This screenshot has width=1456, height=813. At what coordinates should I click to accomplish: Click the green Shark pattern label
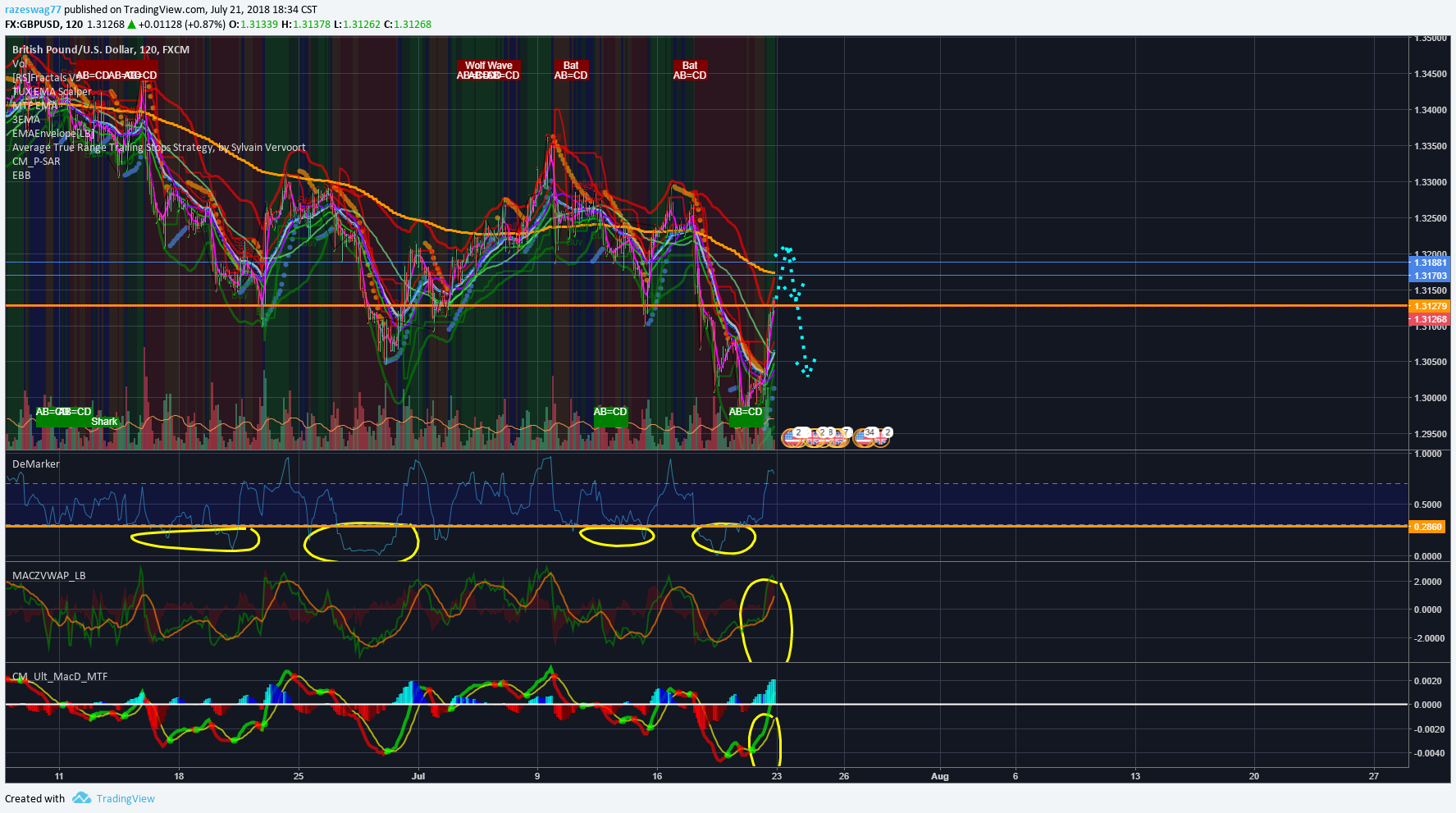pos(104,422)
